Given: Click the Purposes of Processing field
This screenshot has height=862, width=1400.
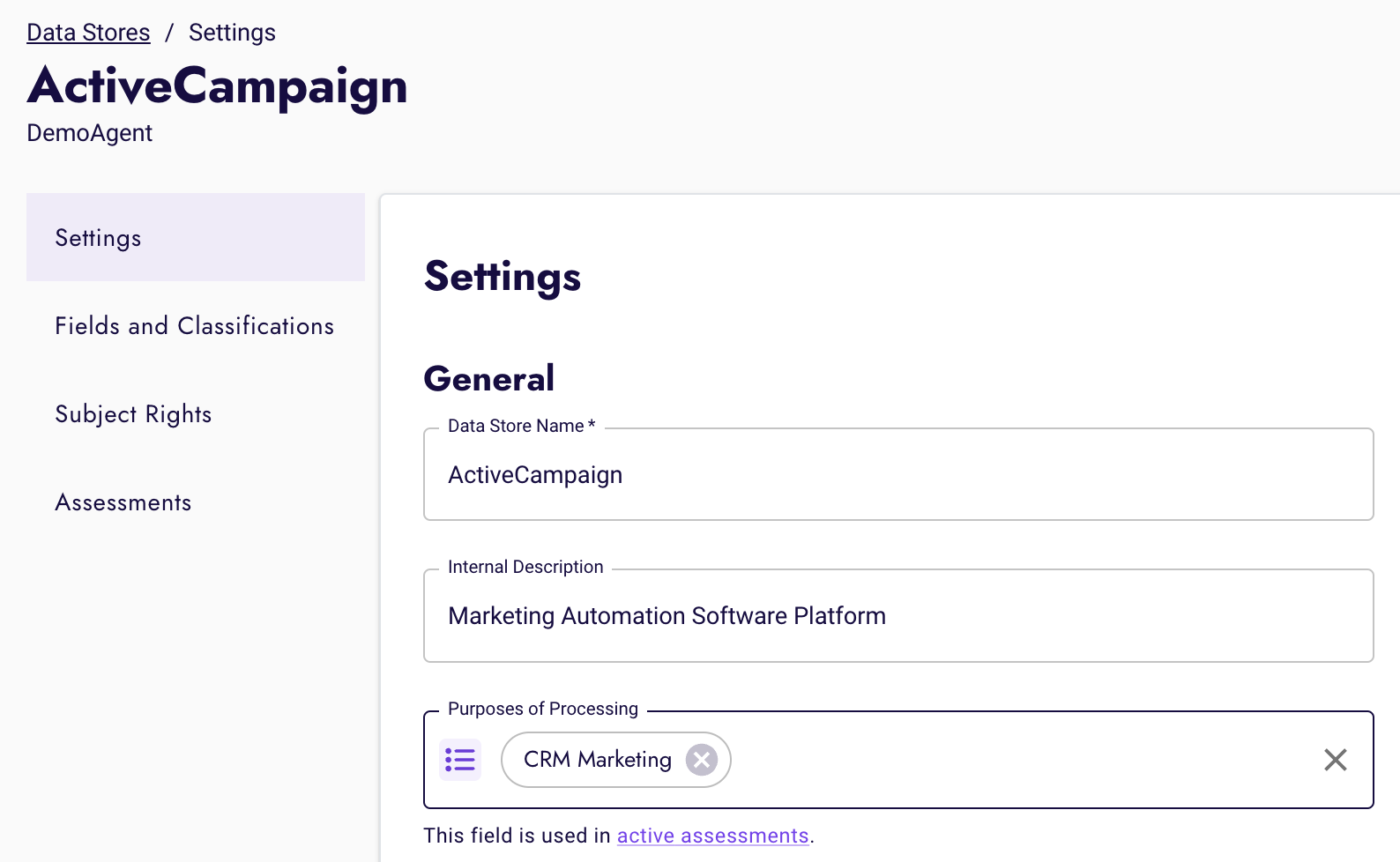Looking at the screenshot, I should click(x=898, y=760).
